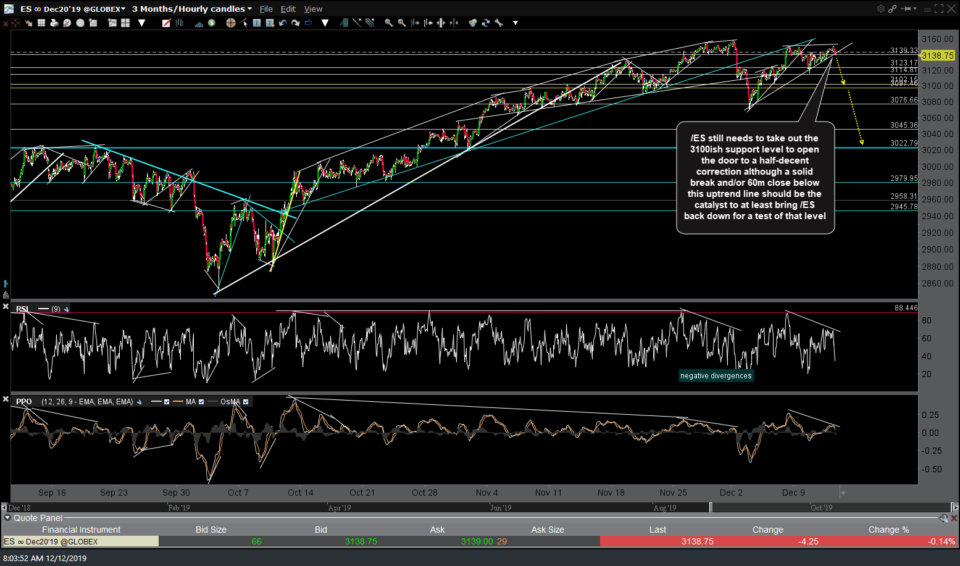The width and height of the screenshot is (960, 566).
Task: Click the red pencil edit icon
Action: point(167,23)
